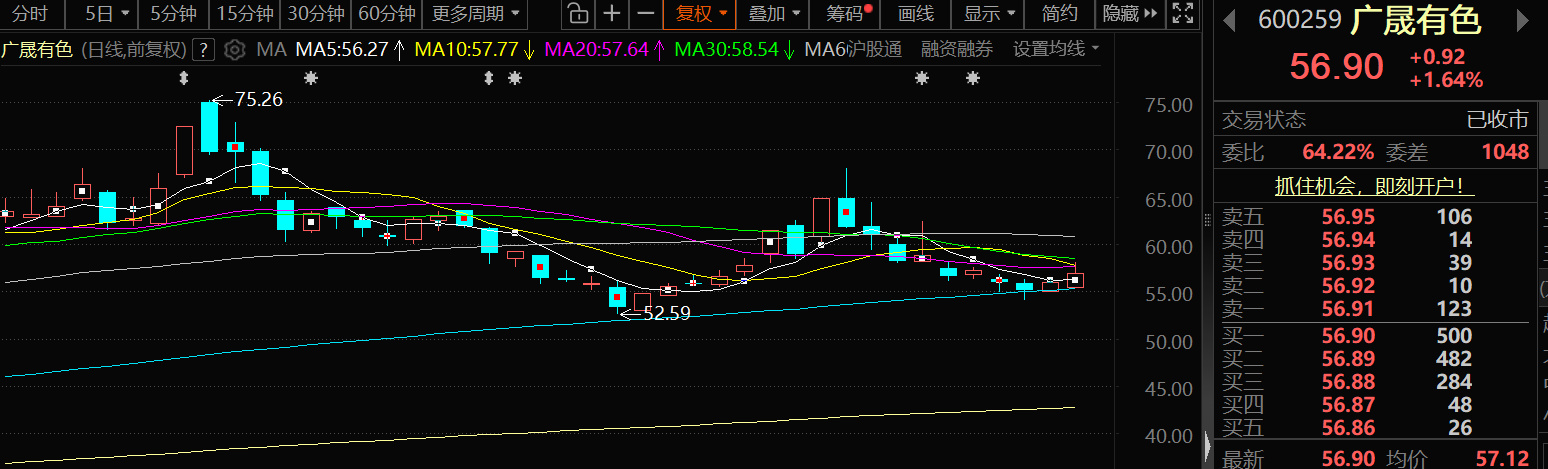Click the 画线 drawing tools button

click(915, 14)
